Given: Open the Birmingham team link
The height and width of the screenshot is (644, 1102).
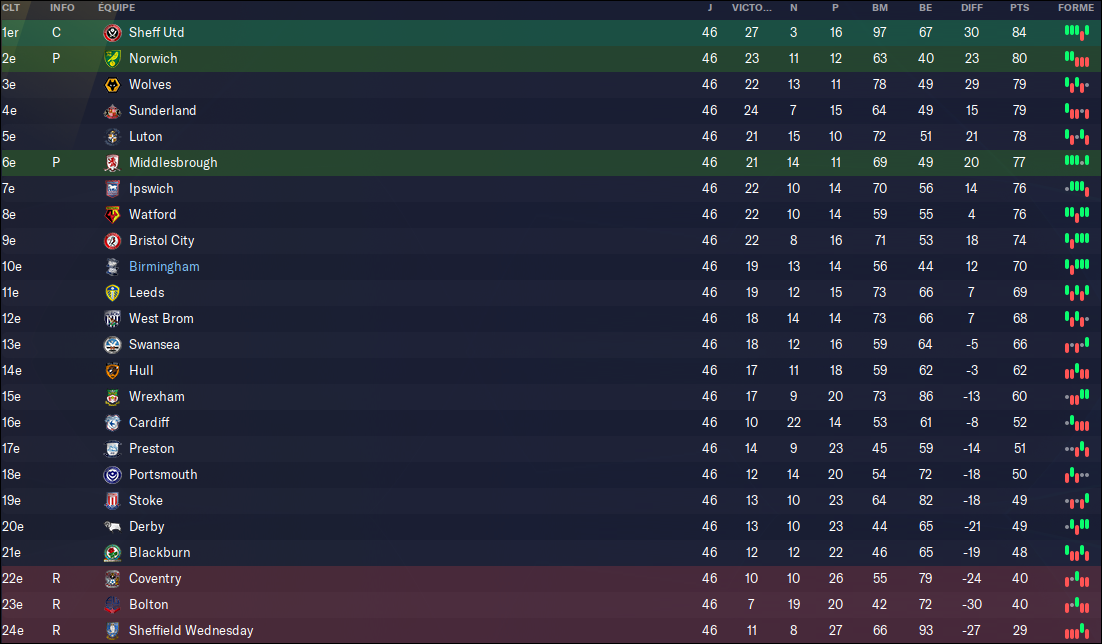Looking at the screenshot, I should pos(164,266).
